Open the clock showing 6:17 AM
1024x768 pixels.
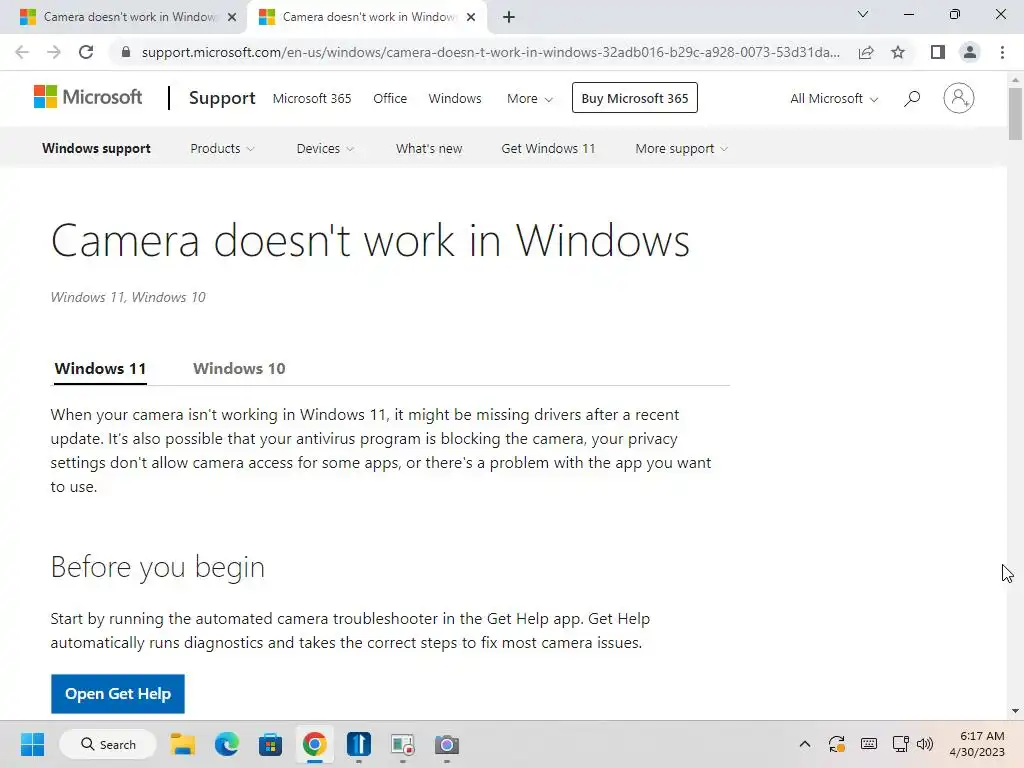point(977,744)
